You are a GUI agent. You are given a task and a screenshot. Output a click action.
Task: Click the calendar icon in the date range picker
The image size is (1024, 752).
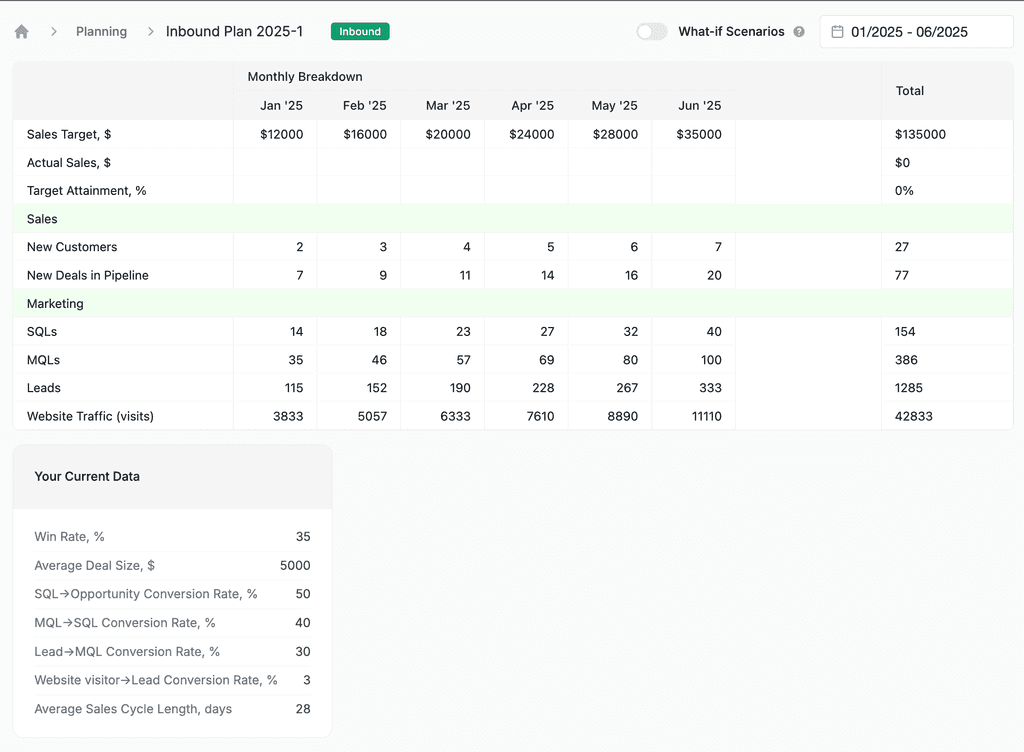(837, 31)
